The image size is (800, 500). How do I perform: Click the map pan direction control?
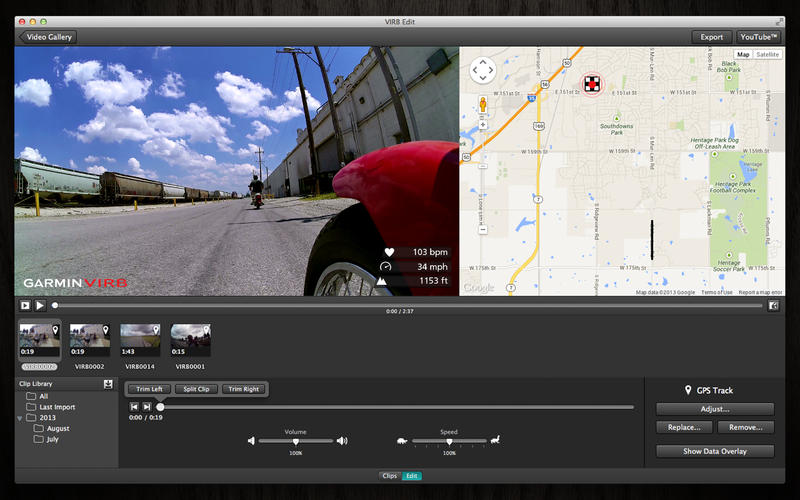[x=483, y=70]
